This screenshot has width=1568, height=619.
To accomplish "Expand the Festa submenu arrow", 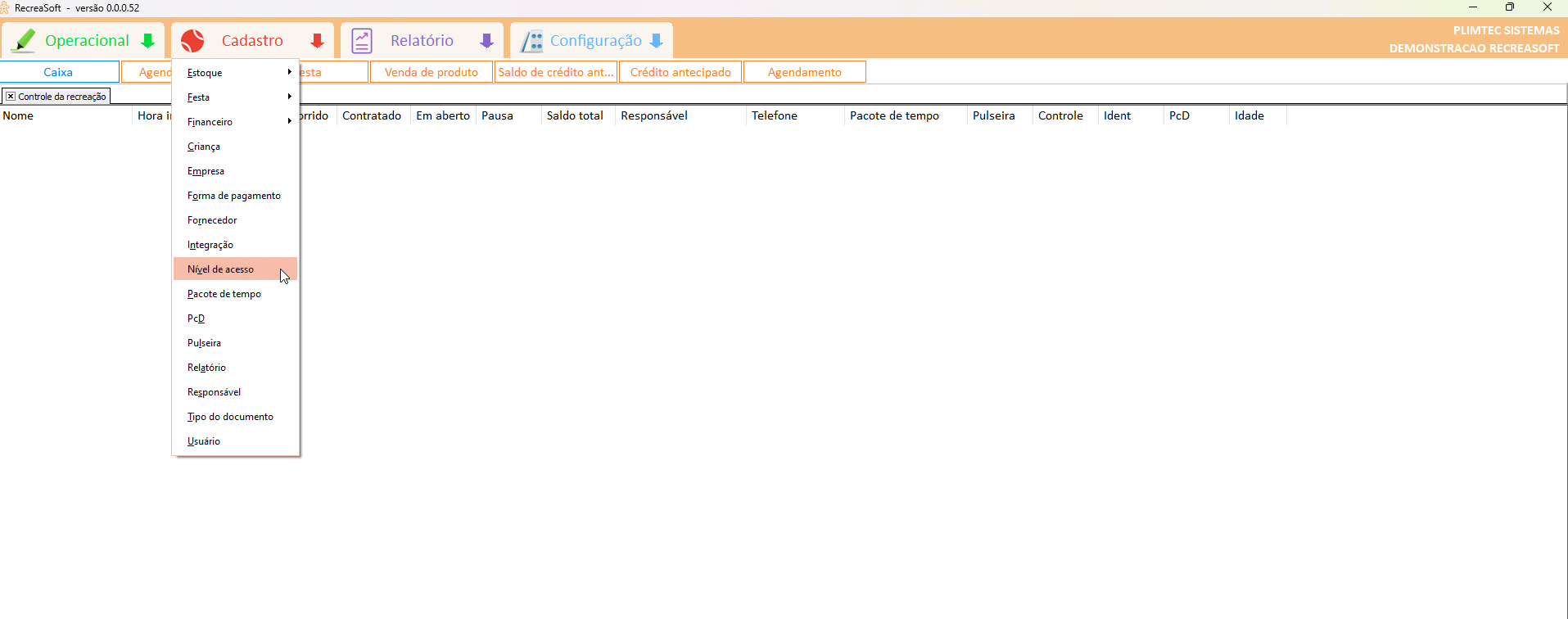I will click(x=290, y=97).
